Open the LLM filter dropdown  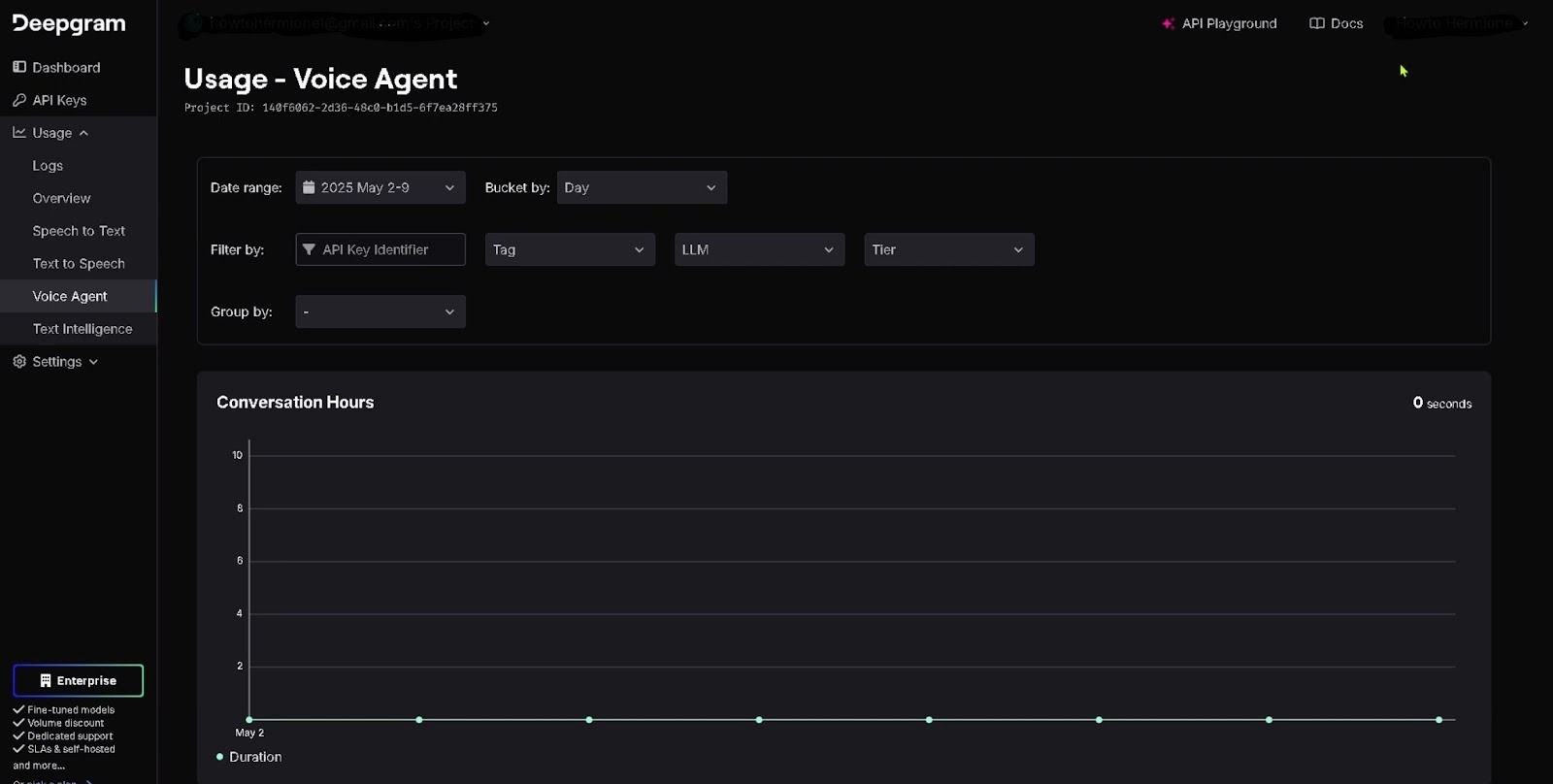[759, 249]
